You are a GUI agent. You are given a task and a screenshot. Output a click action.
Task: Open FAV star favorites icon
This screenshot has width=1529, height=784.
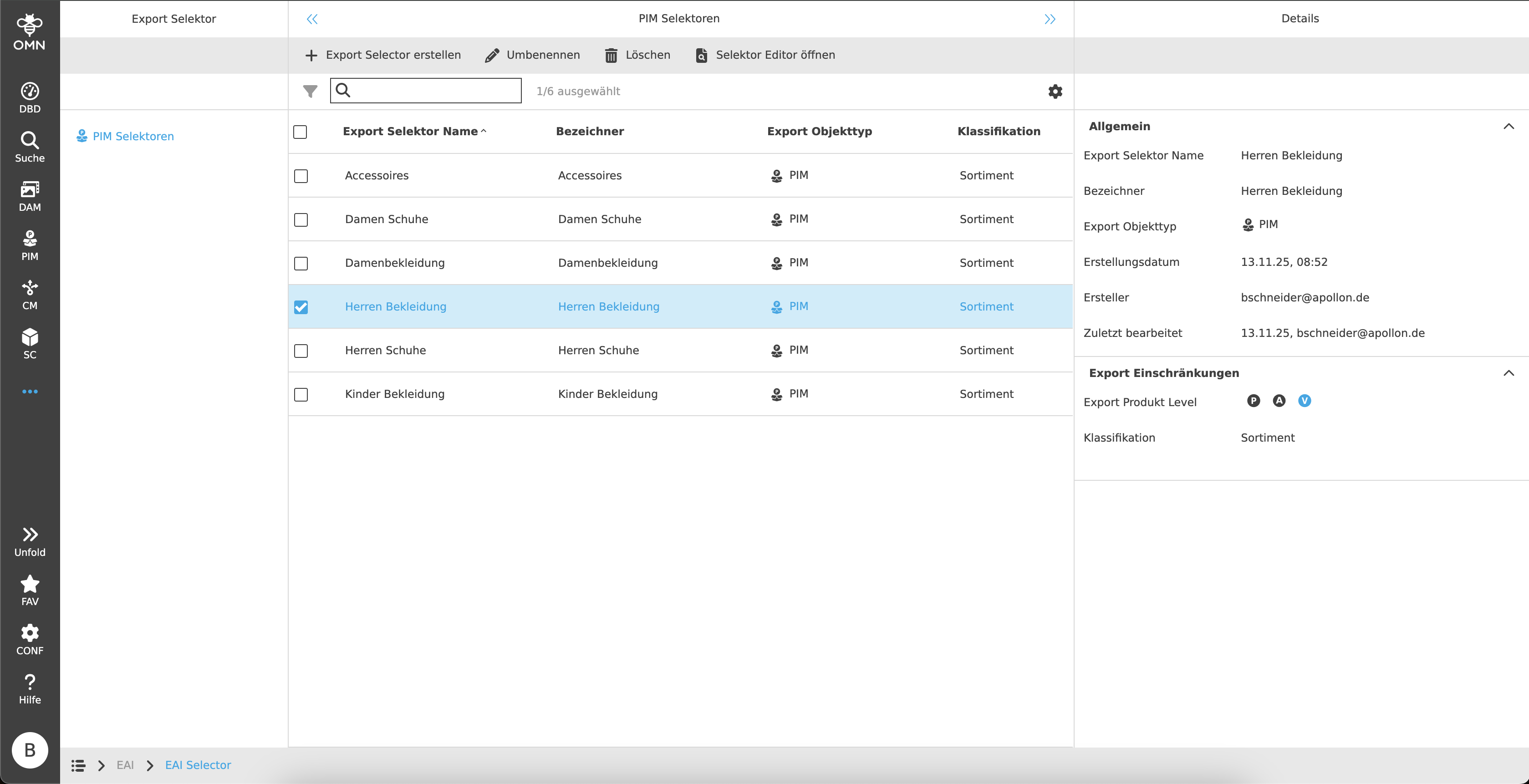pyautogui.click(x=30, y=590)
